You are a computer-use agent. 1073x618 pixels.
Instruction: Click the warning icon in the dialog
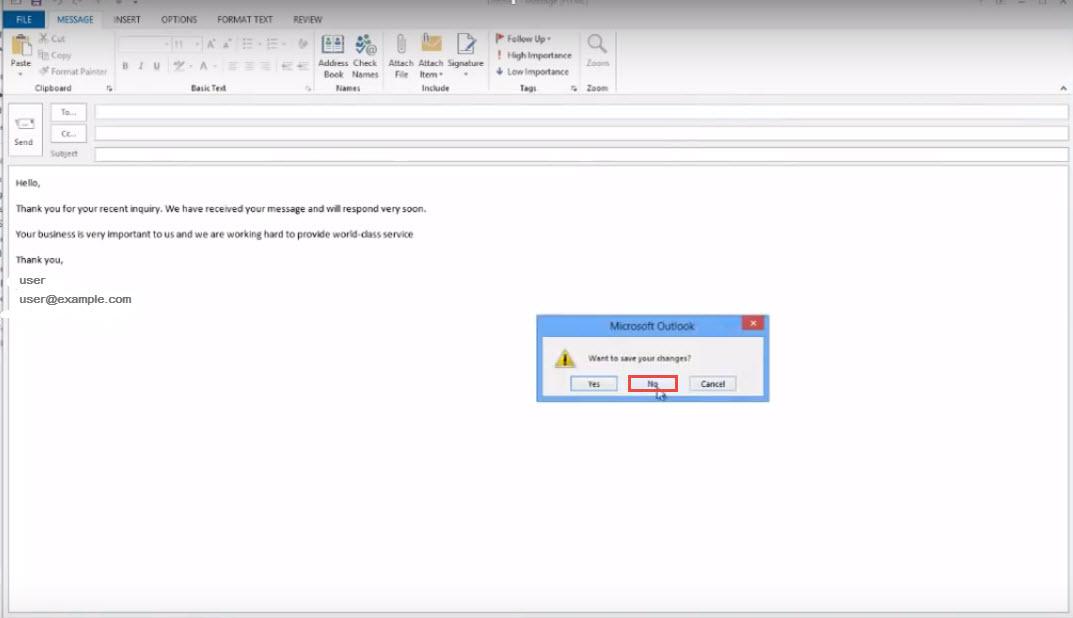pos(565,358)
